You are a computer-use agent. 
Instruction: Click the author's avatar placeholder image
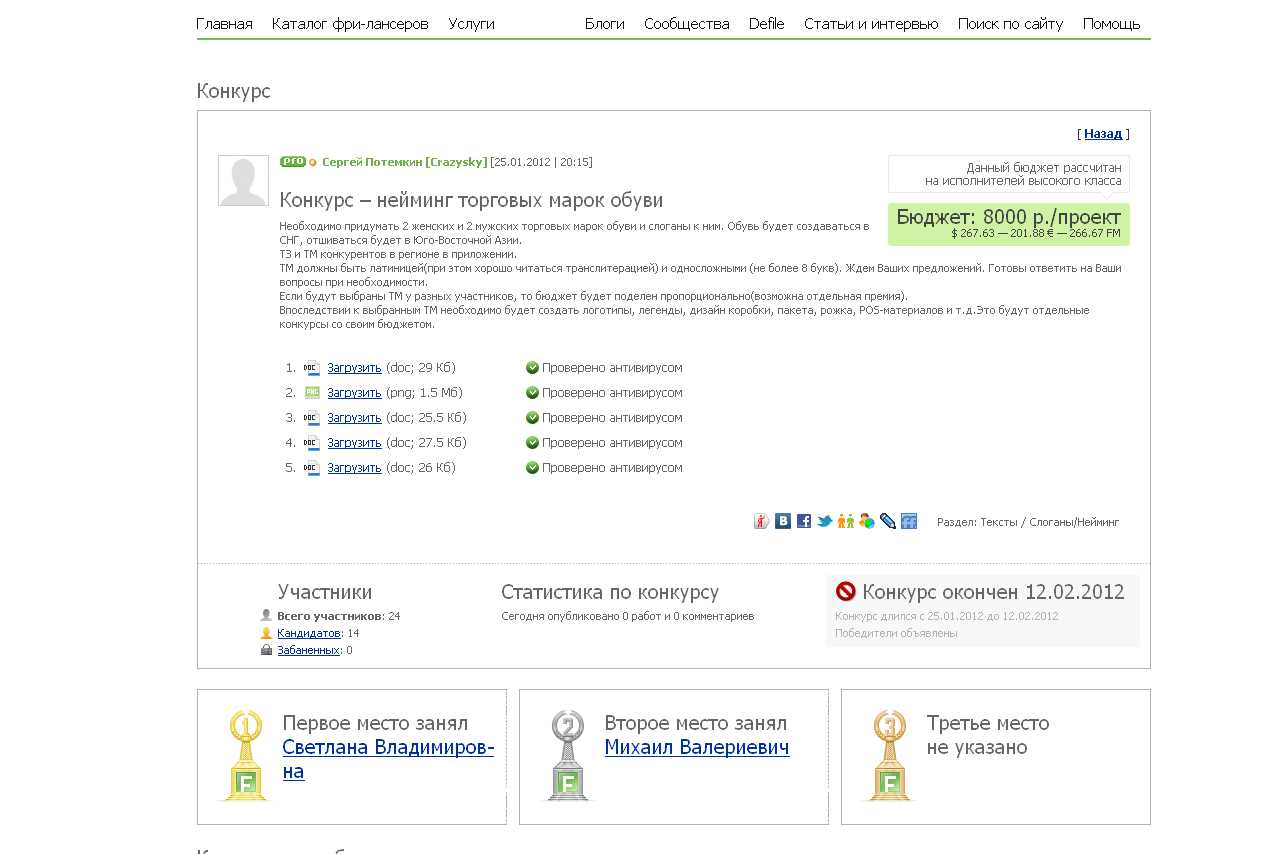[243, 181]
